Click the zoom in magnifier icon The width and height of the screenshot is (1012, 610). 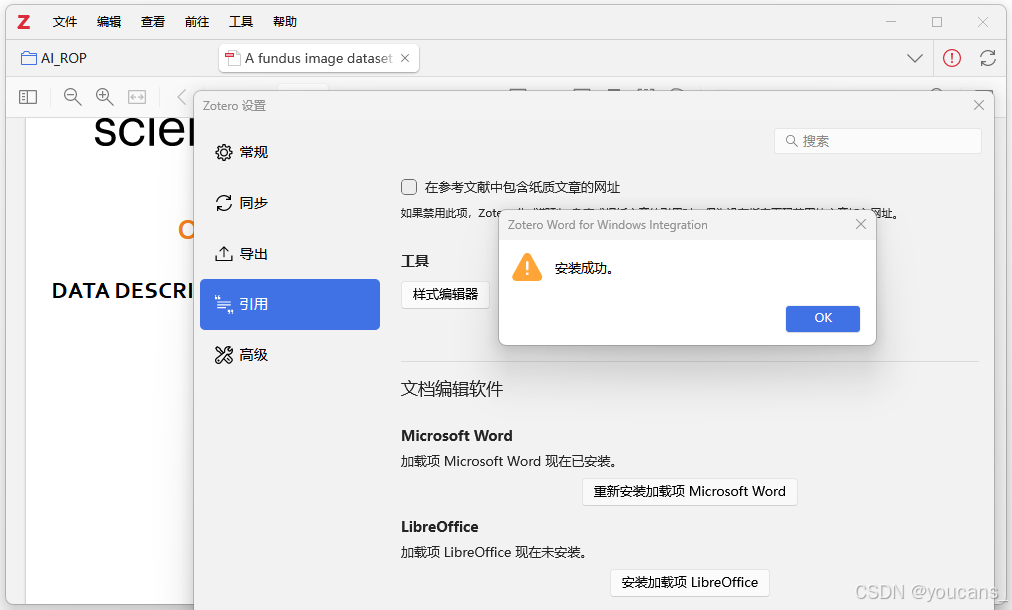[105, 97]
